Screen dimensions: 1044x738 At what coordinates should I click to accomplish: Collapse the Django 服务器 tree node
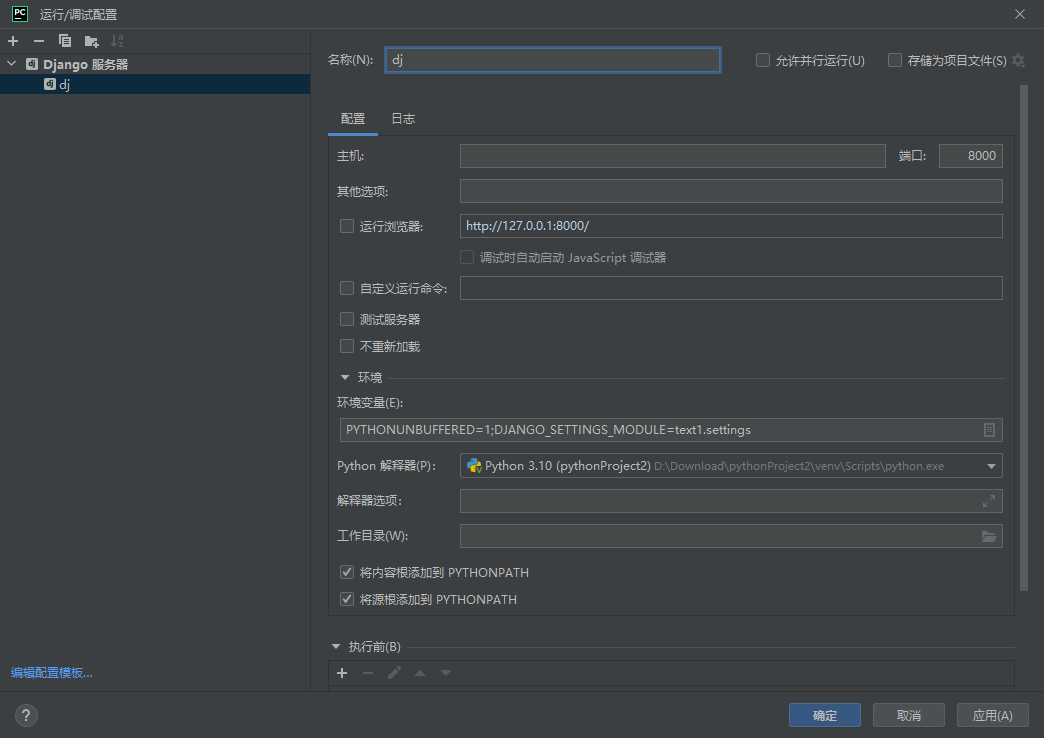(11, 64)
